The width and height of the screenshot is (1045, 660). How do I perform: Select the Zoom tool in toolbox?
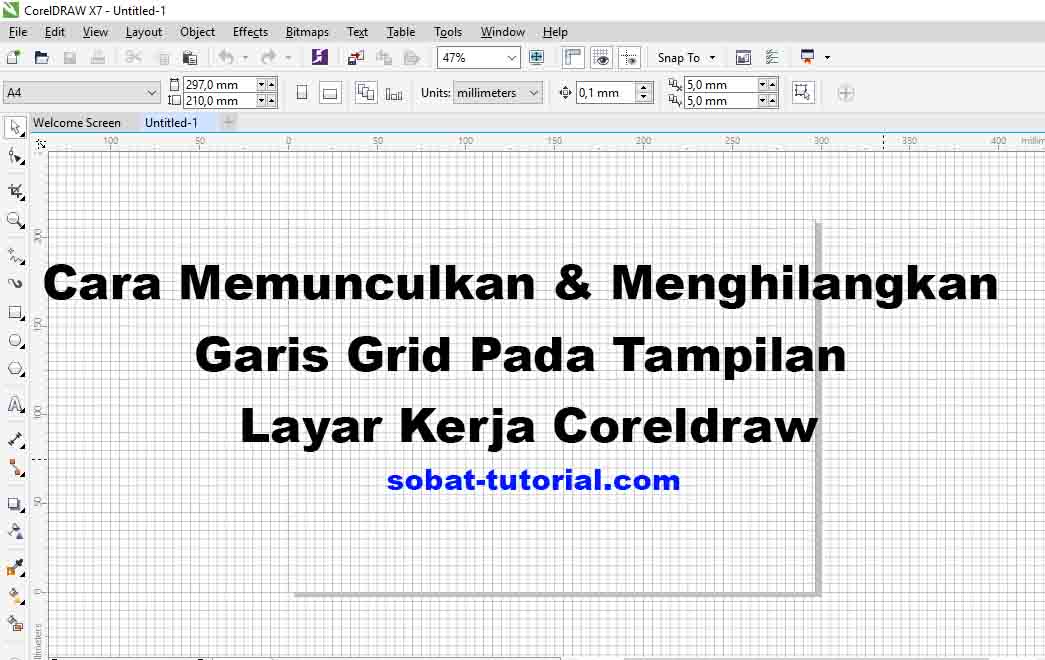tap(15, 220)
